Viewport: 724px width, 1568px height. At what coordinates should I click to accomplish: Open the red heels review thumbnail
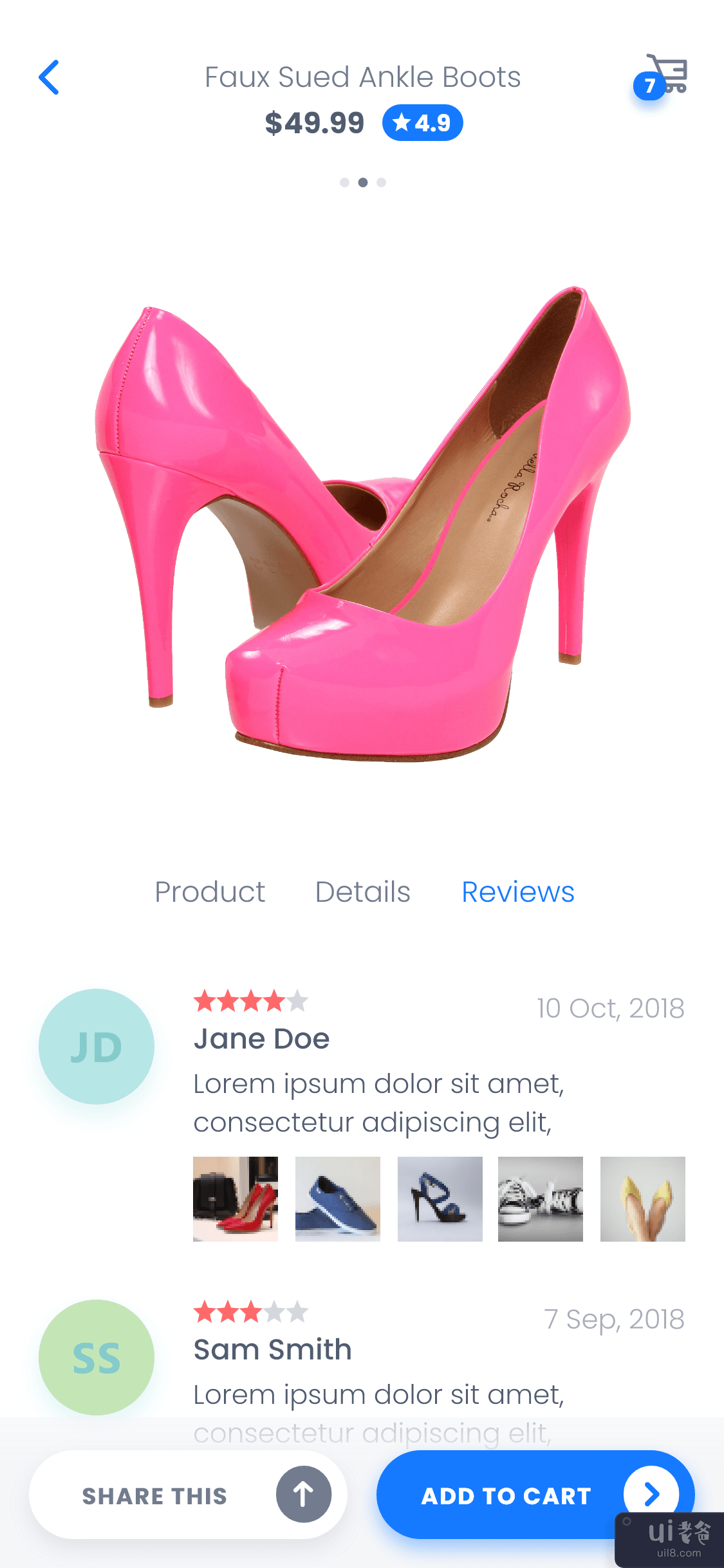pyautogui.click(x=236, y=1199)
